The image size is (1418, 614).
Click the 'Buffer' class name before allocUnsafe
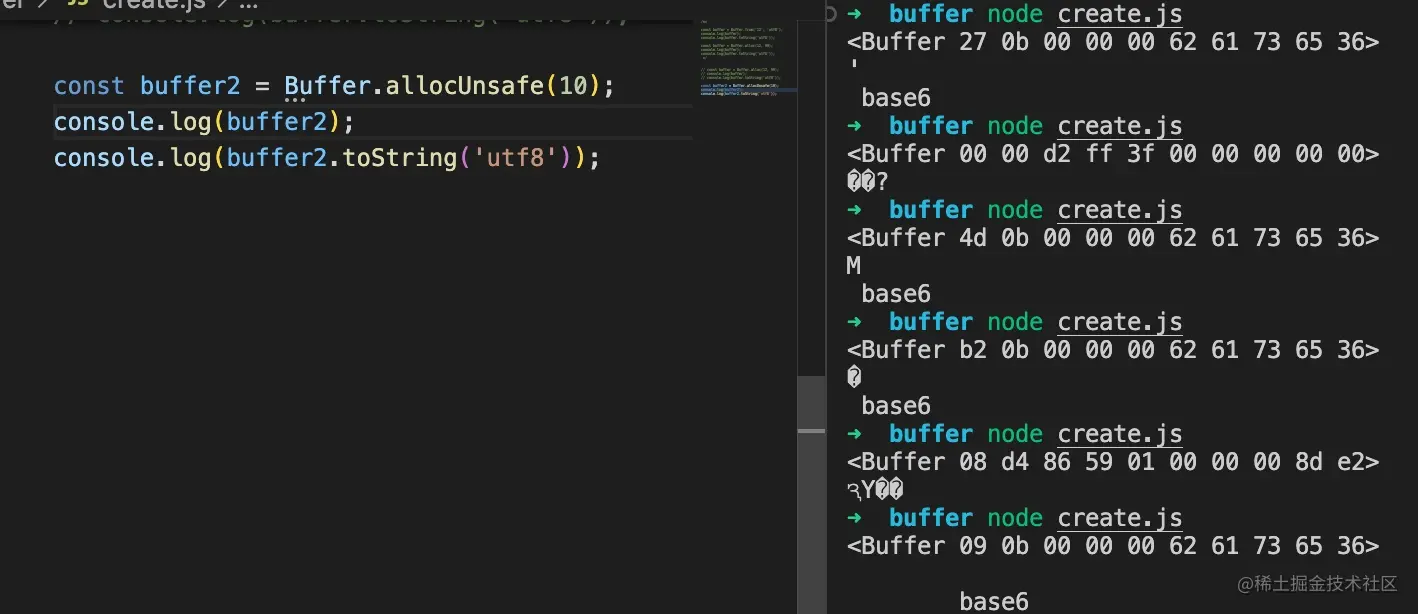point(327,86)
